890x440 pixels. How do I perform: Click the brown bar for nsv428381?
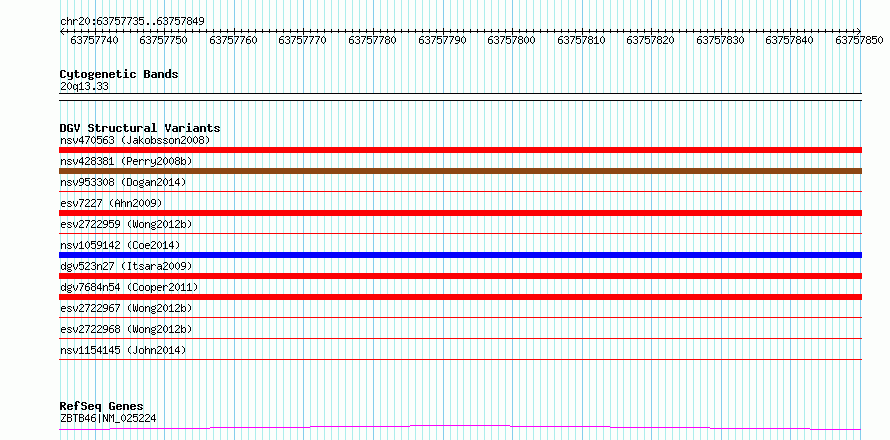tap(460, 171)
